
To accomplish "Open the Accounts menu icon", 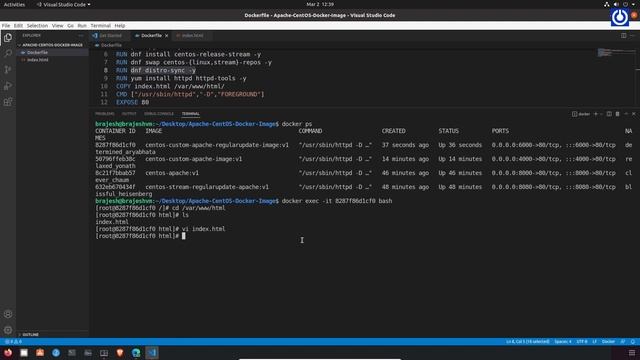I will (x=8, y=314).
